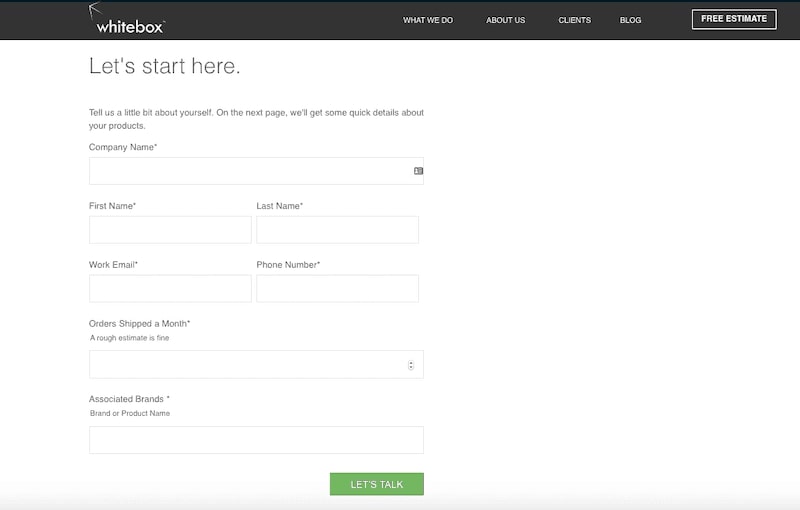Viewport: 800px width, 510px height.
Task: Click the Orders Shipped a Month field
Action: point(245,365)
